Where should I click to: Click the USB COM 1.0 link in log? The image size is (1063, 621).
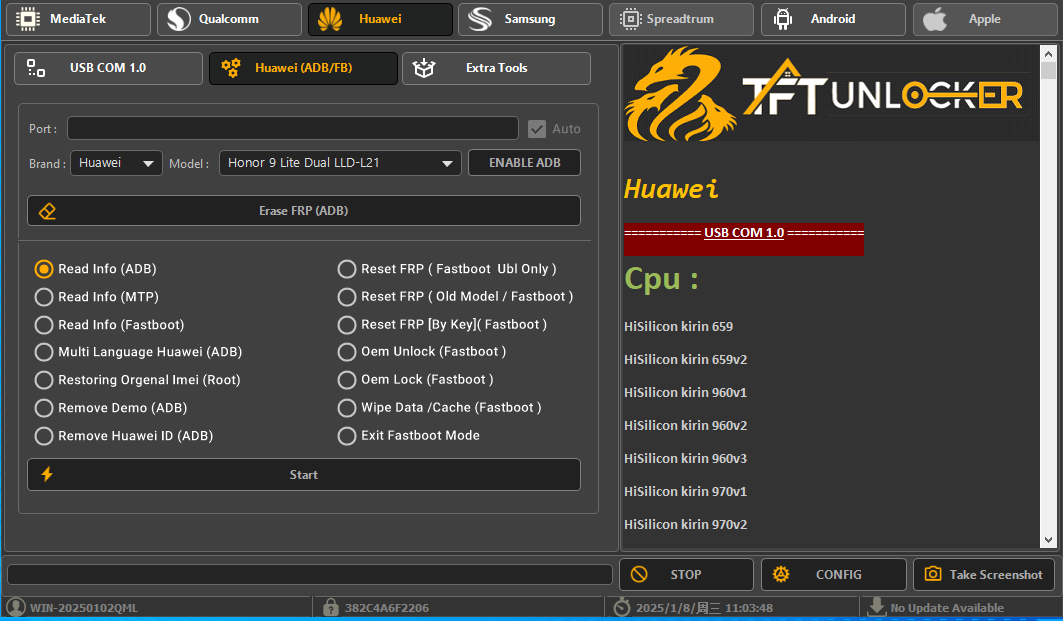(x=744, y=233)
